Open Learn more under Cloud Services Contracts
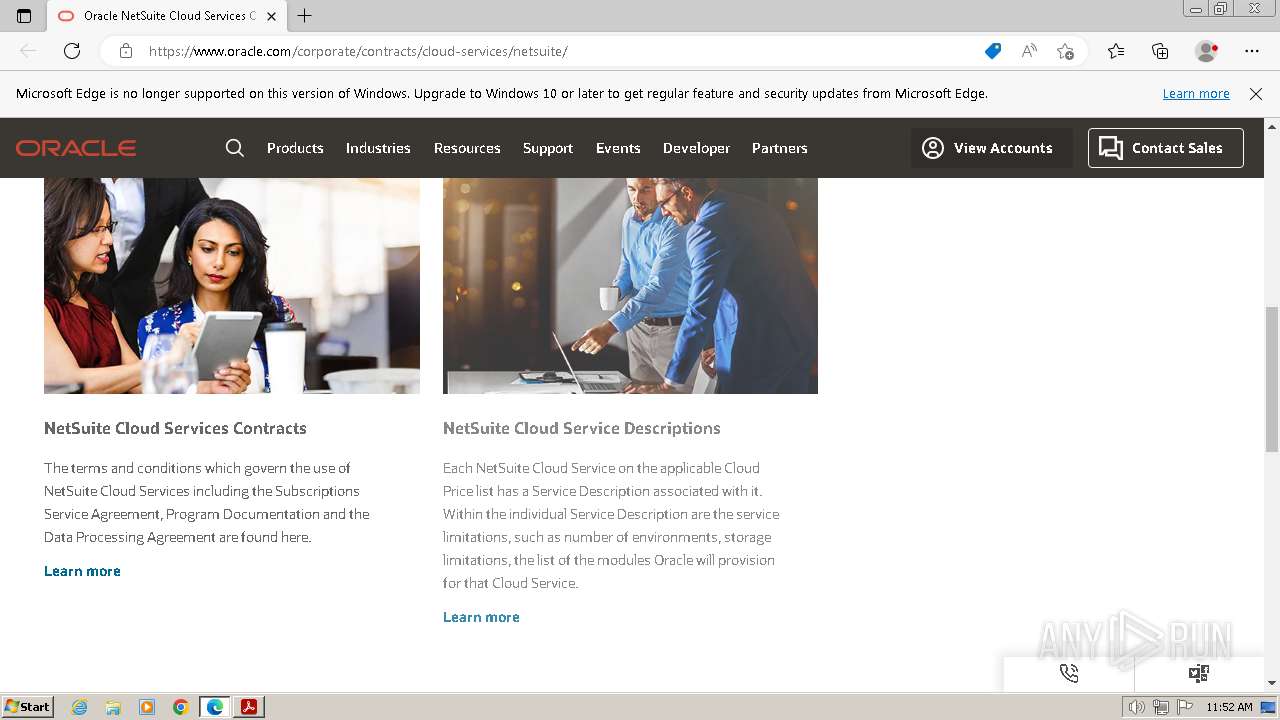The height and width of the screenshot is (720, 1280). tap(82, 571)
